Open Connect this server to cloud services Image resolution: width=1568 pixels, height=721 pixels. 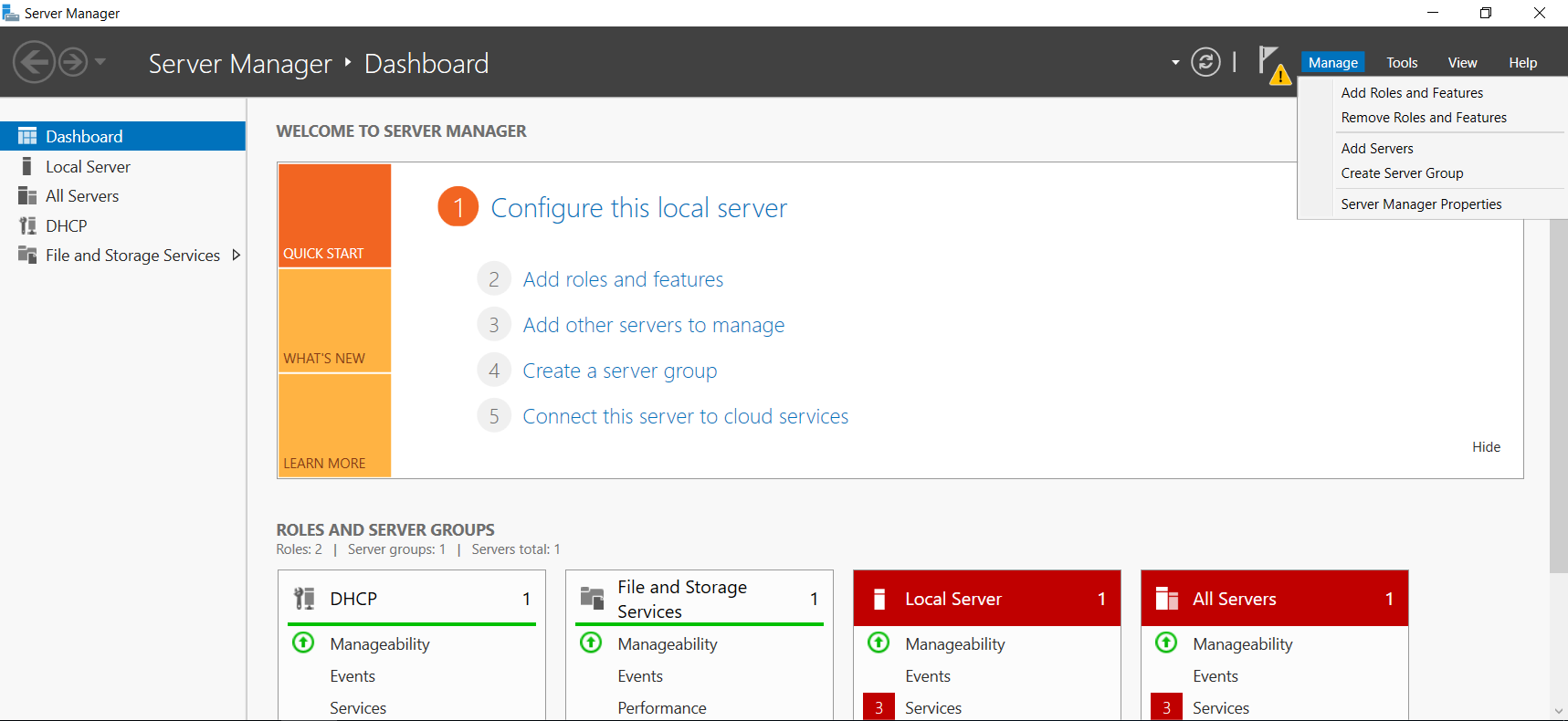685,416
